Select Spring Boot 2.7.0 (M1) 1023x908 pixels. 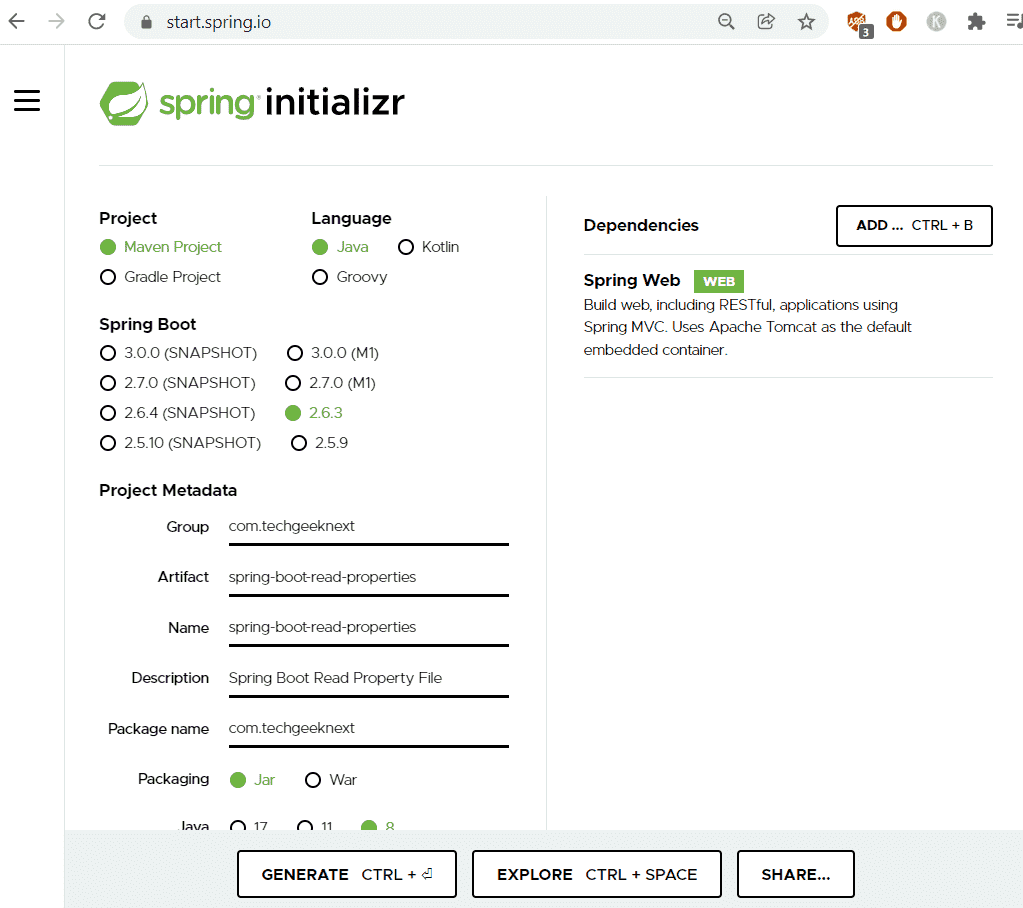click(330, 383)
